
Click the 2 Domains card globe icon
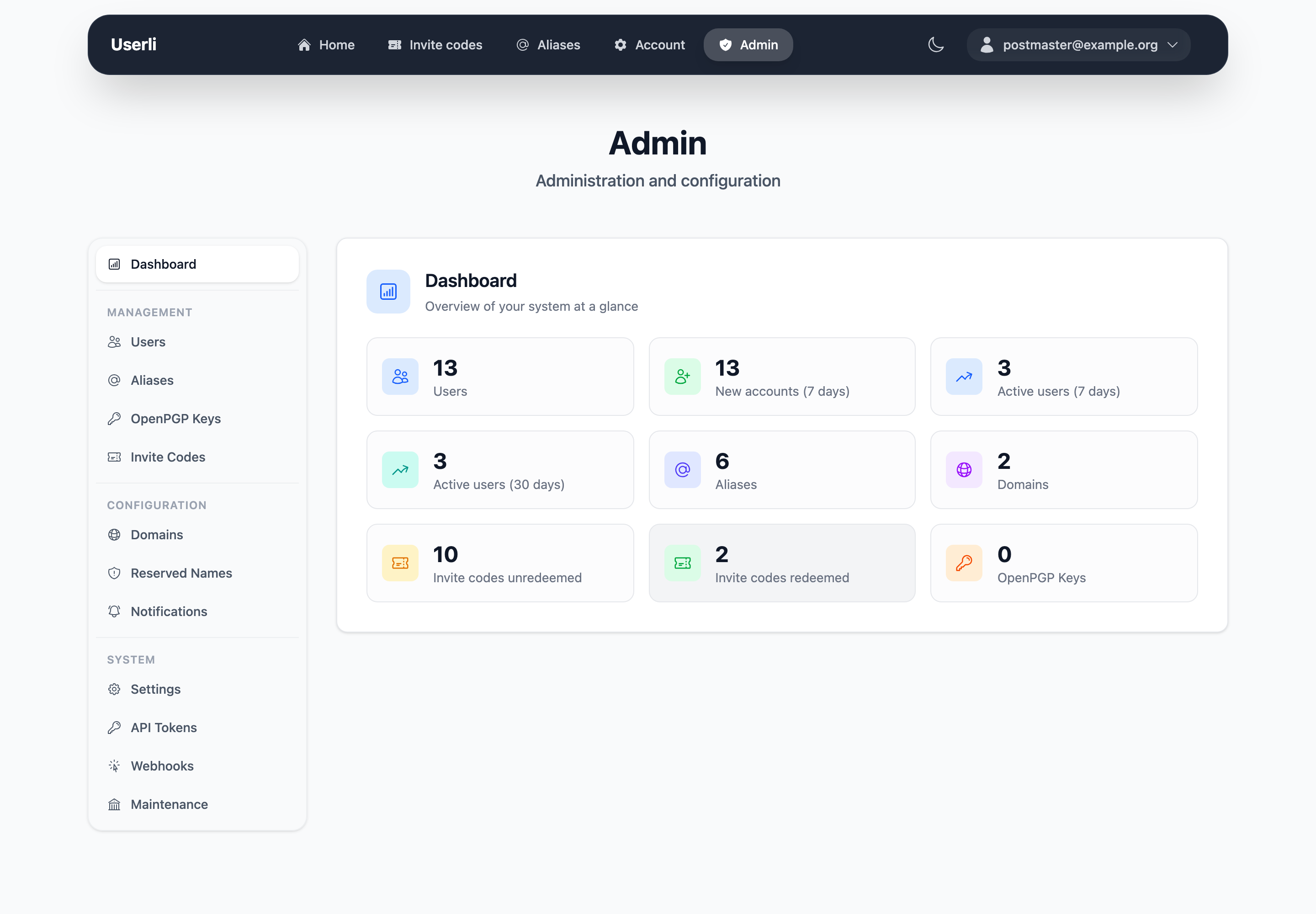(x=964, y=470)
